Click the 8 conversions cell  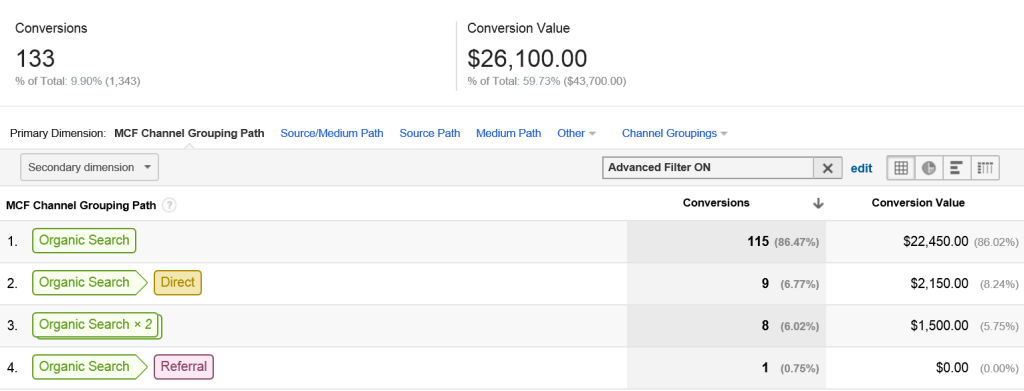[x=726, y=326]
